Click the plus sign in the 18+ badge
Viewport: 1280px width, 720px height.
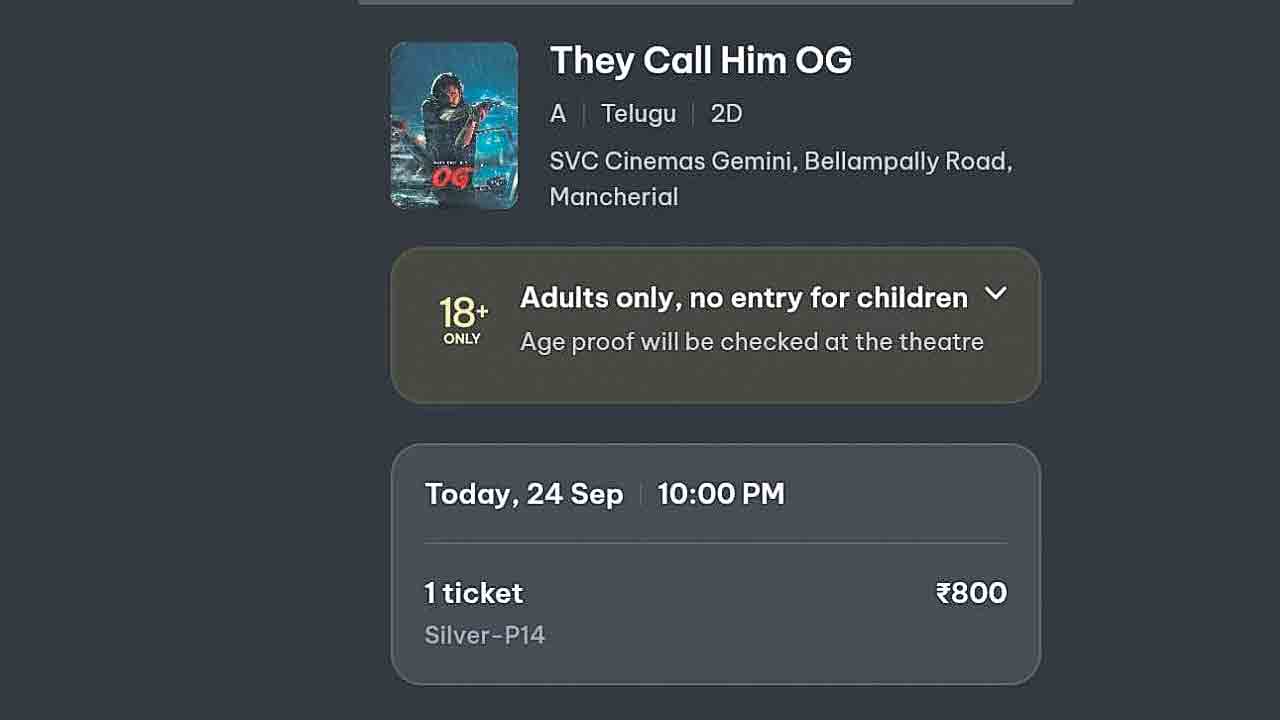click(x=482, y=310)
